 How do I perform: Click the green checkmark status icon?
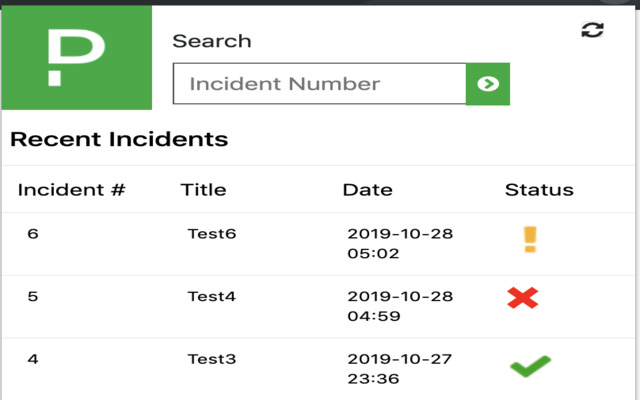(x=530, y=366)
